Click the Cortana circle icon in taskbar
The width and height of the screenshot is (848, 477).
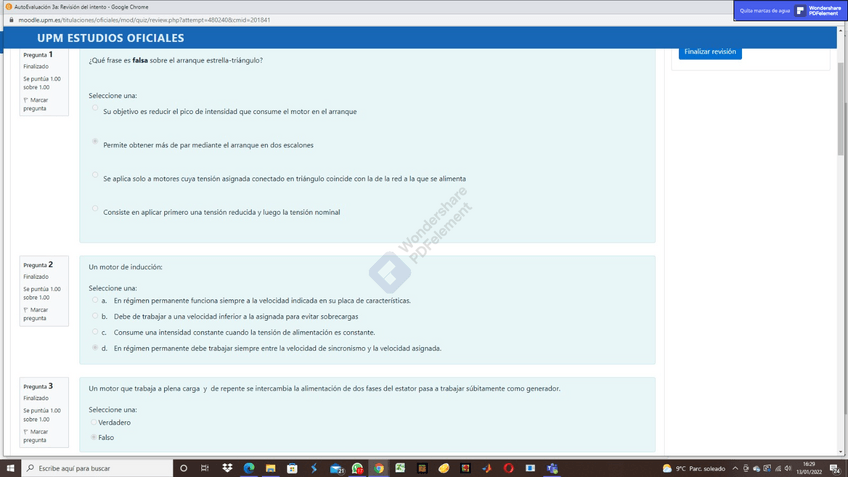[x=183, y=468]
